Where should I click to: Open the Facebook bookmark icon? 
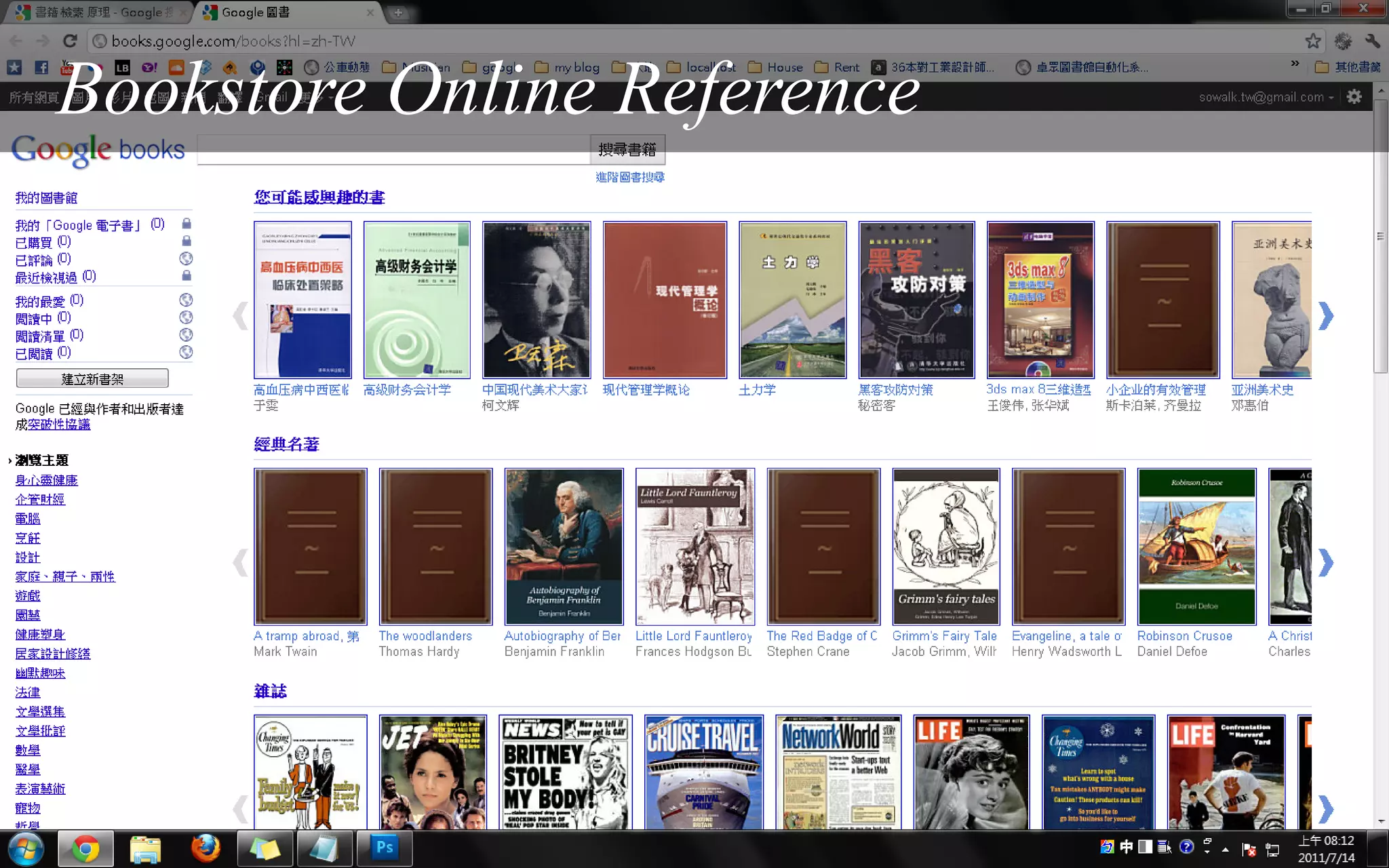click(x=41, y=67)
